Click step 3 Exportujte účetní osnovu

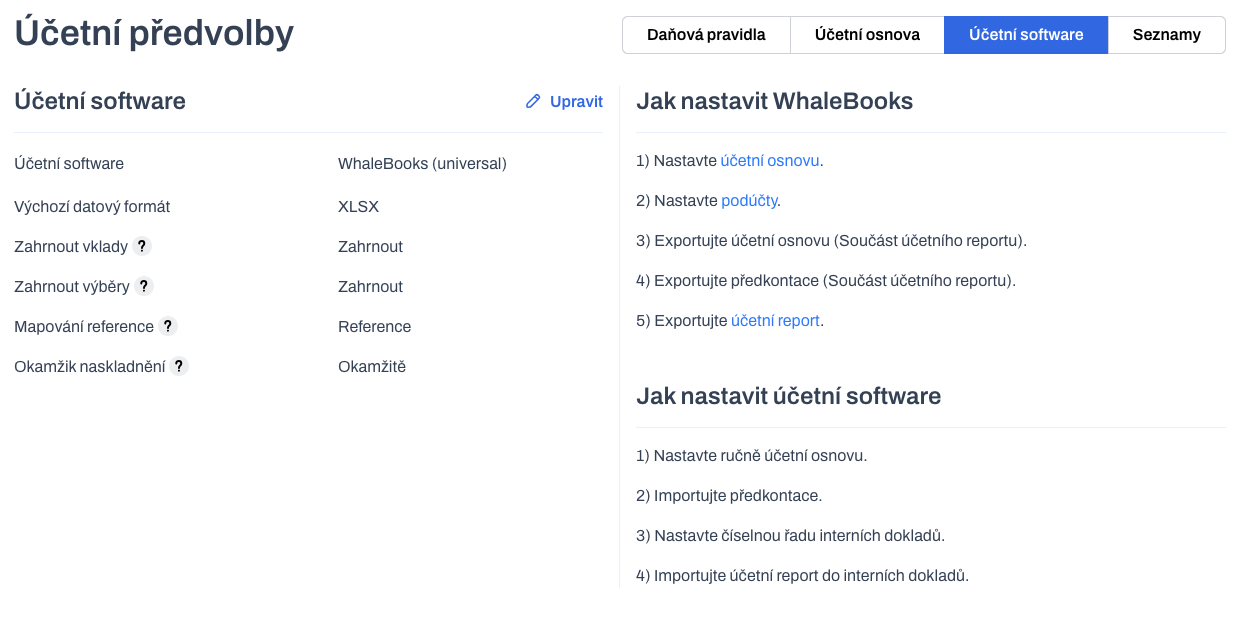point(831,240)
